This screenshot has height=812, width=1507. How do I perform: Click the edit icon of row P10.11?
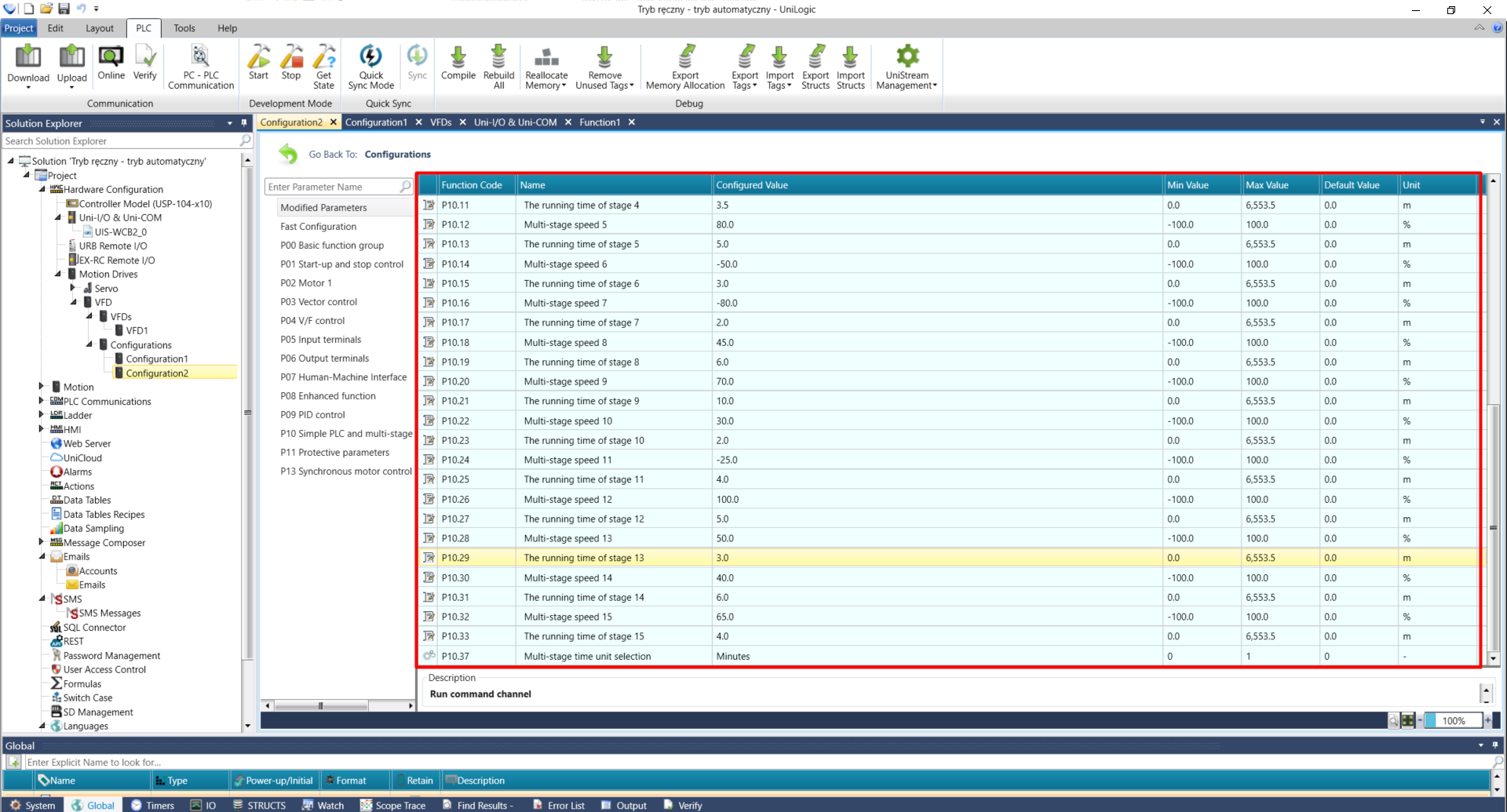point(429,205)
